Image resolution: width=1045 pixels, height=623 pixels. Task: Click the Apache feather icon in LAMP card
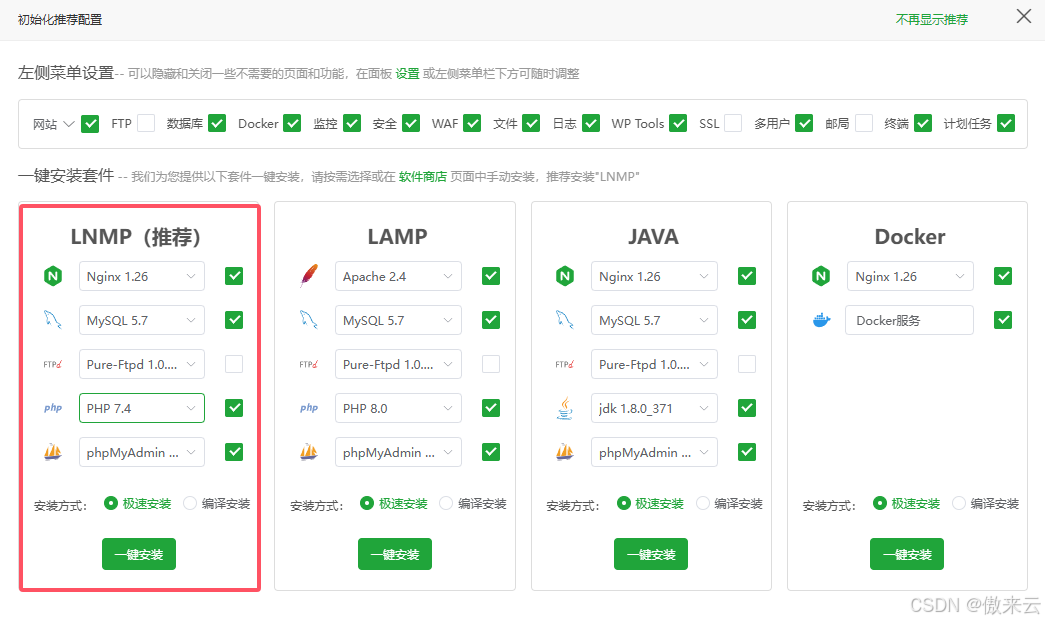pos(309,276)
